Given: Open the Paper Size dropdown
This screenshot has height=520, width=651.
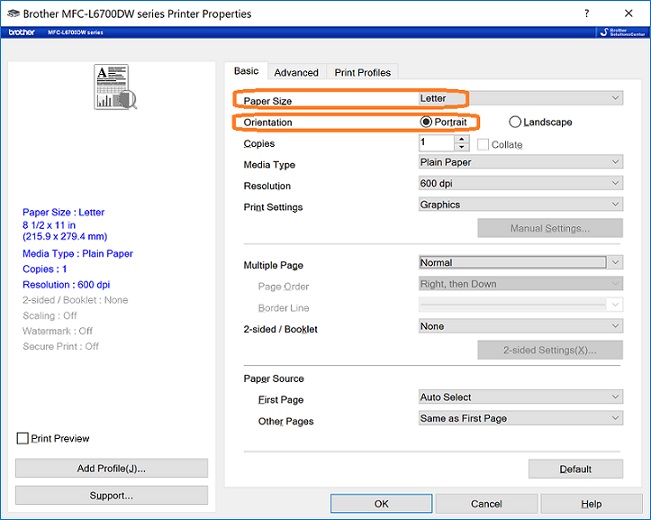Looking at the screenshot, I should pos(520,98).
